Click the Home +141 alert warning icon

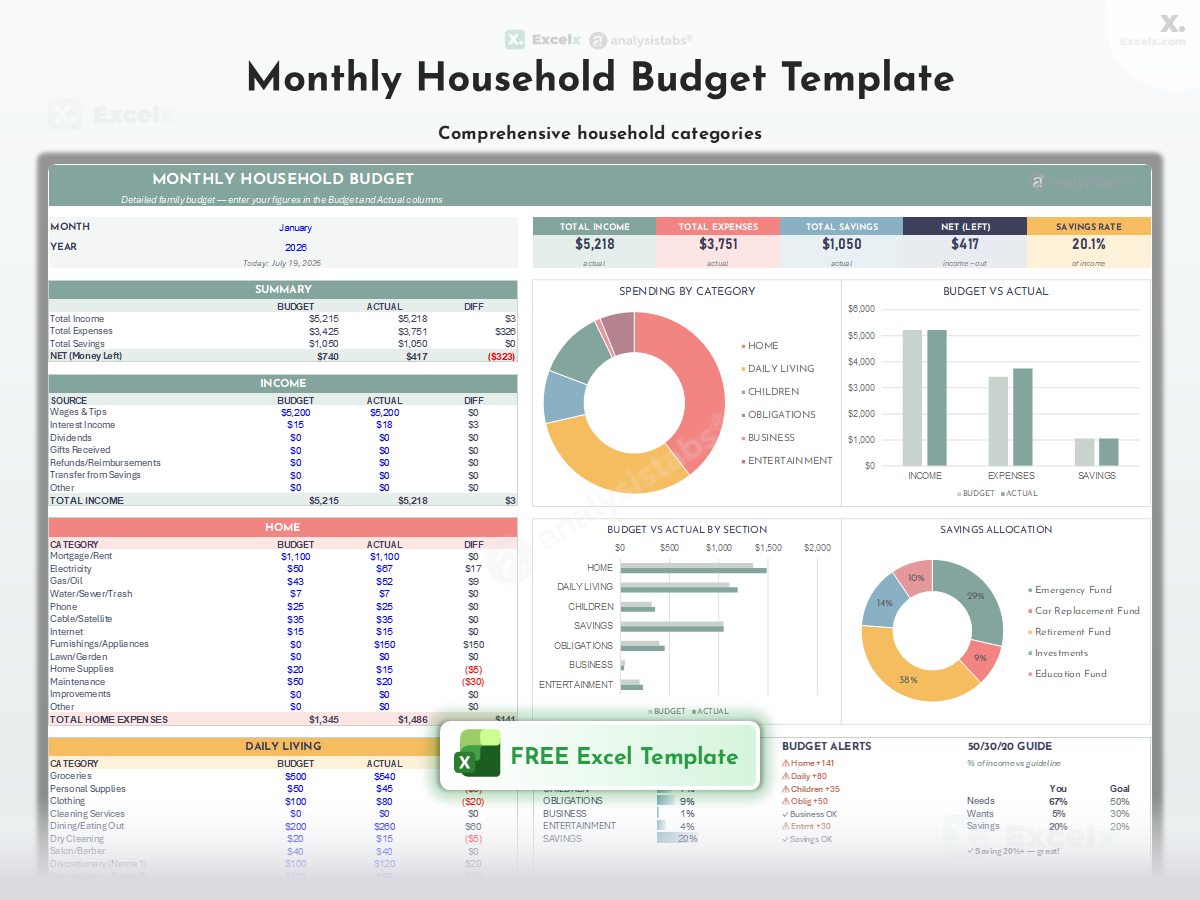pos(786,763)
